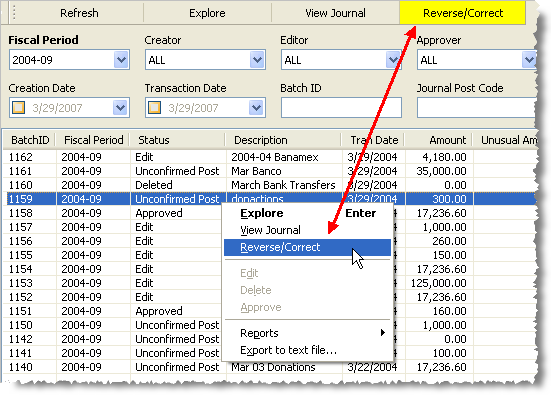Choose Export to text file…
The height and width of the screenshot is (395, 551).
point(307,350)
